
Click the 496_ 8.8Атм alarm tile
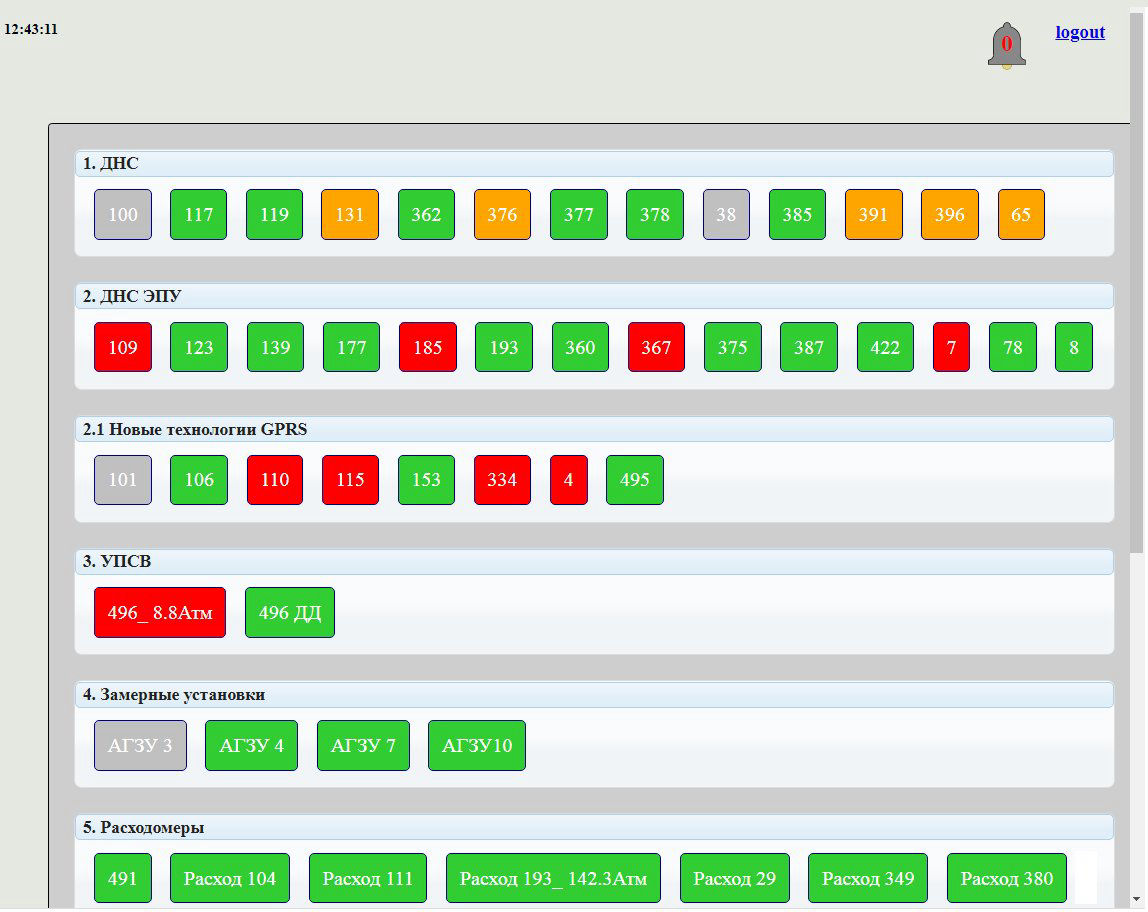159,612
